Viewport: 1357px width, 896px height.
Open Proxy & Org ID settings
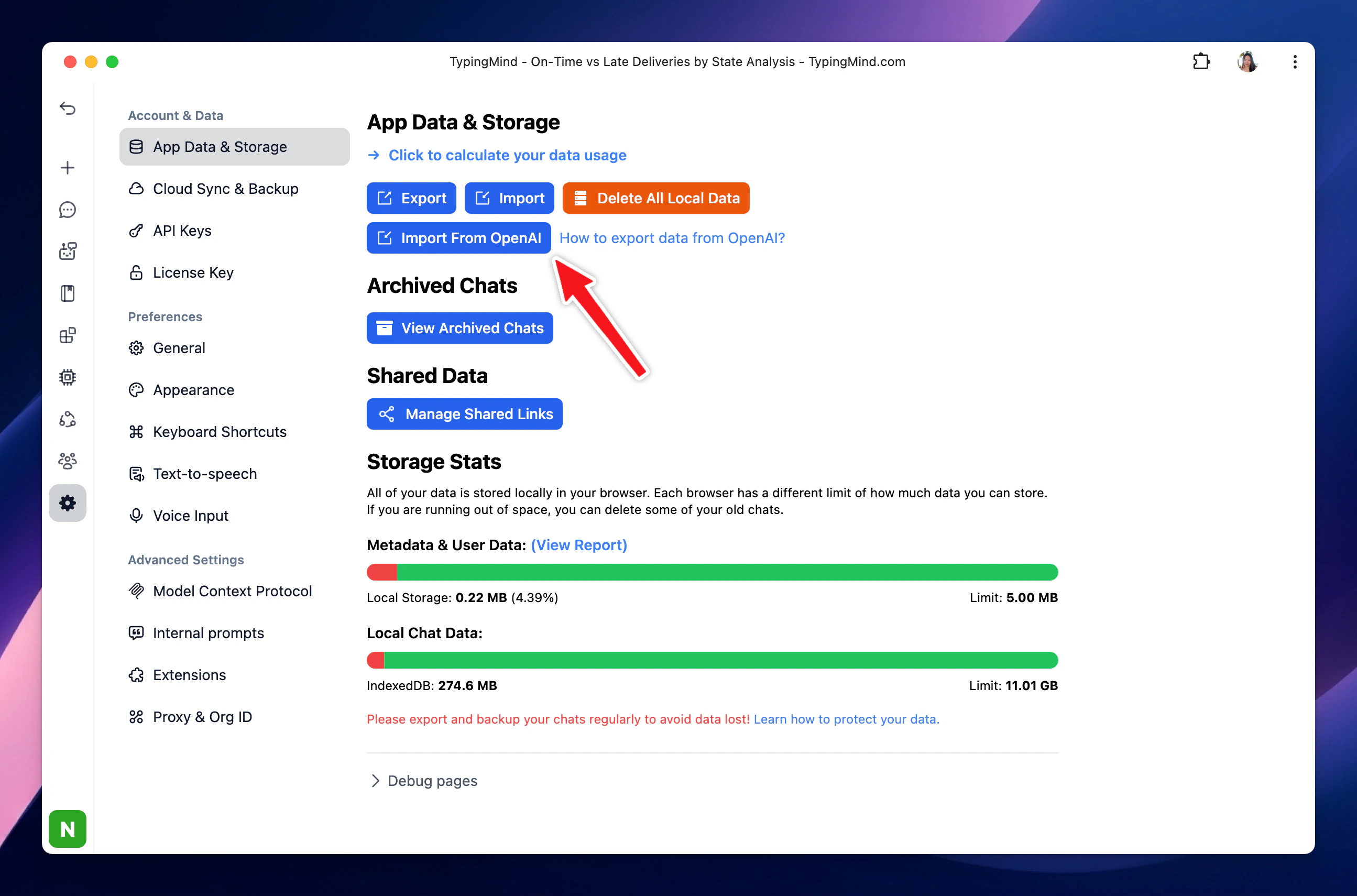coord(234,717)
